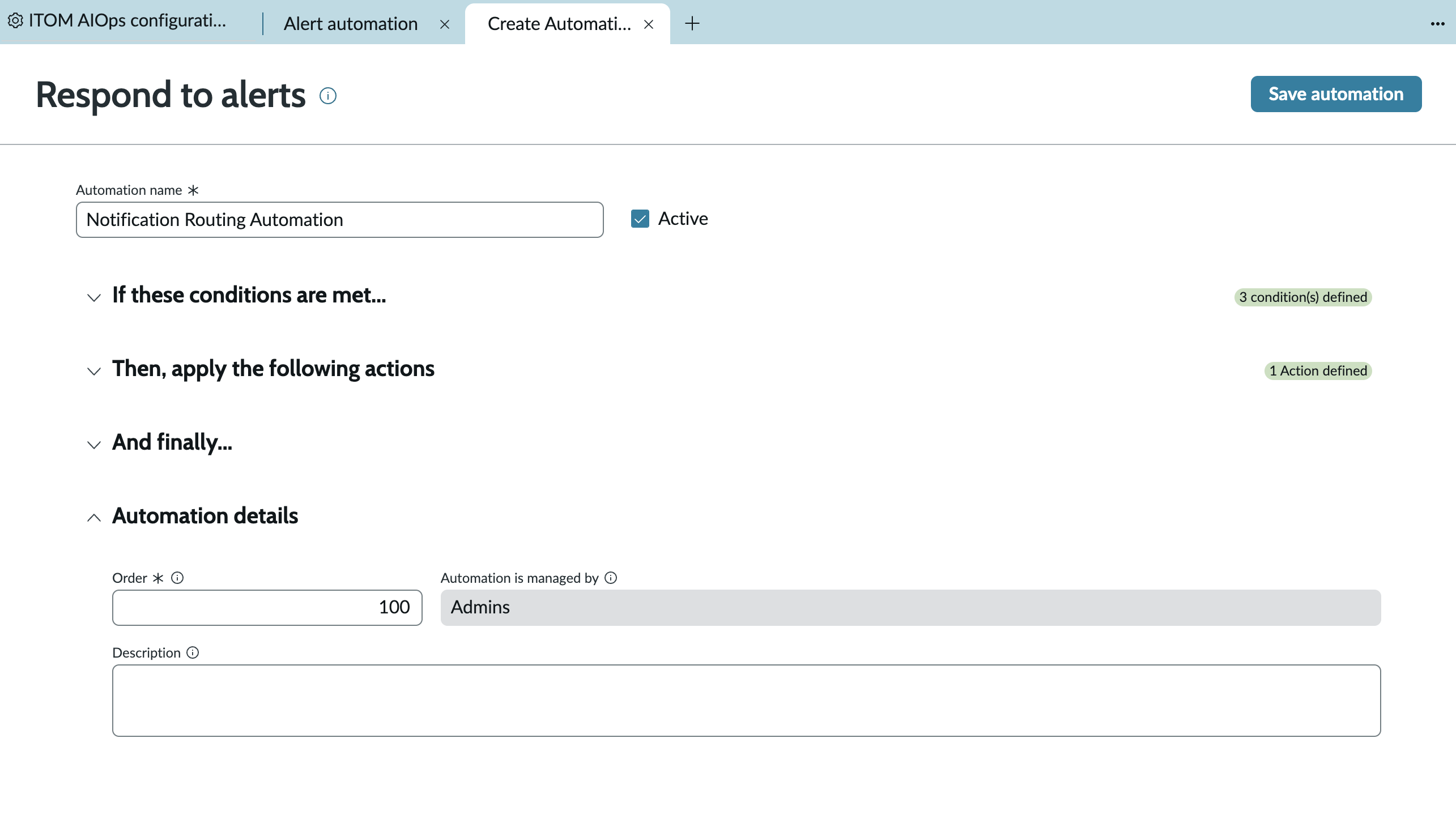
Task: Close the Alert automation tab
Action: [445, 24]
